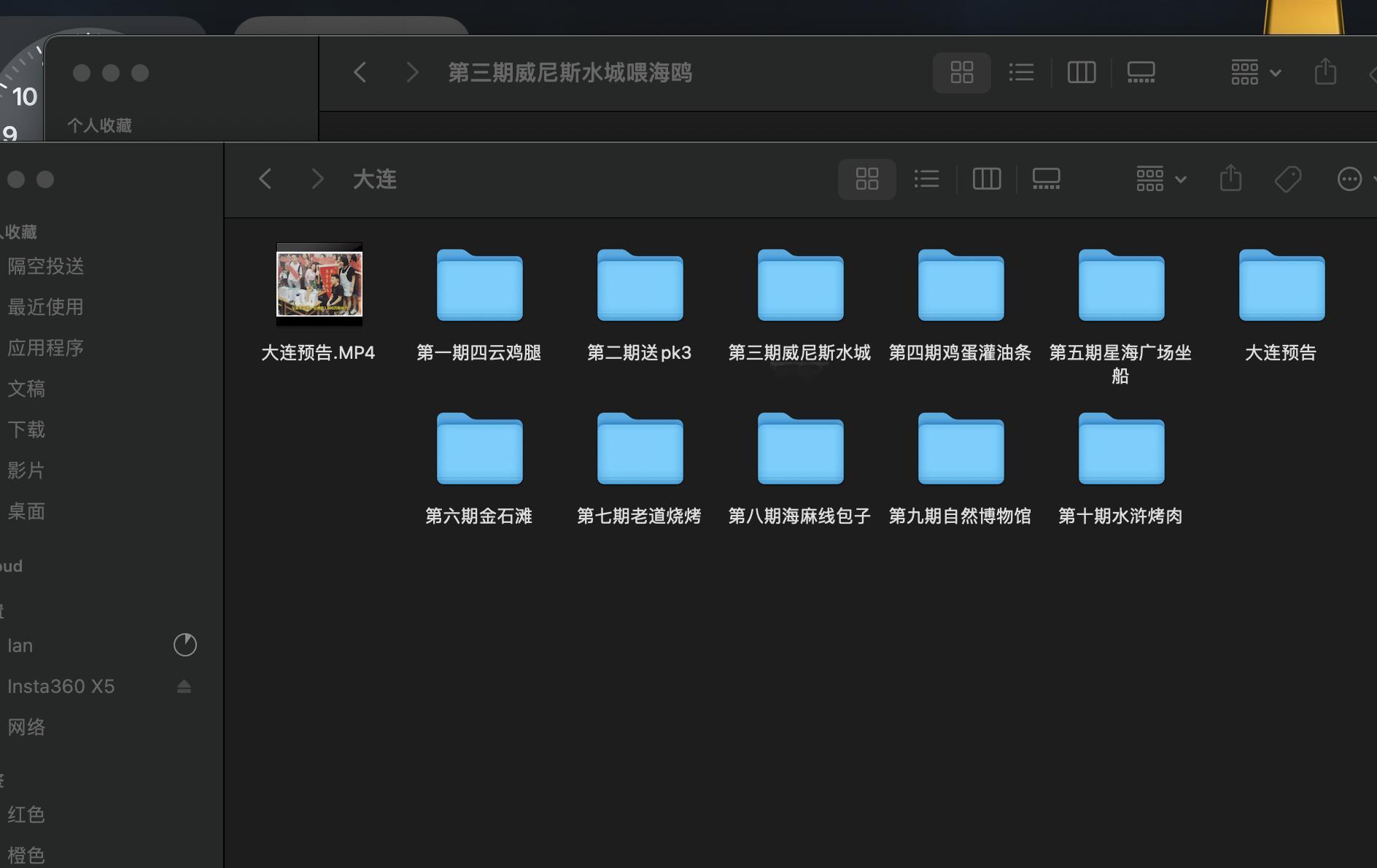Switch 大连 window to list view
Screen dimensions: 1377x868
click(926, 179)
